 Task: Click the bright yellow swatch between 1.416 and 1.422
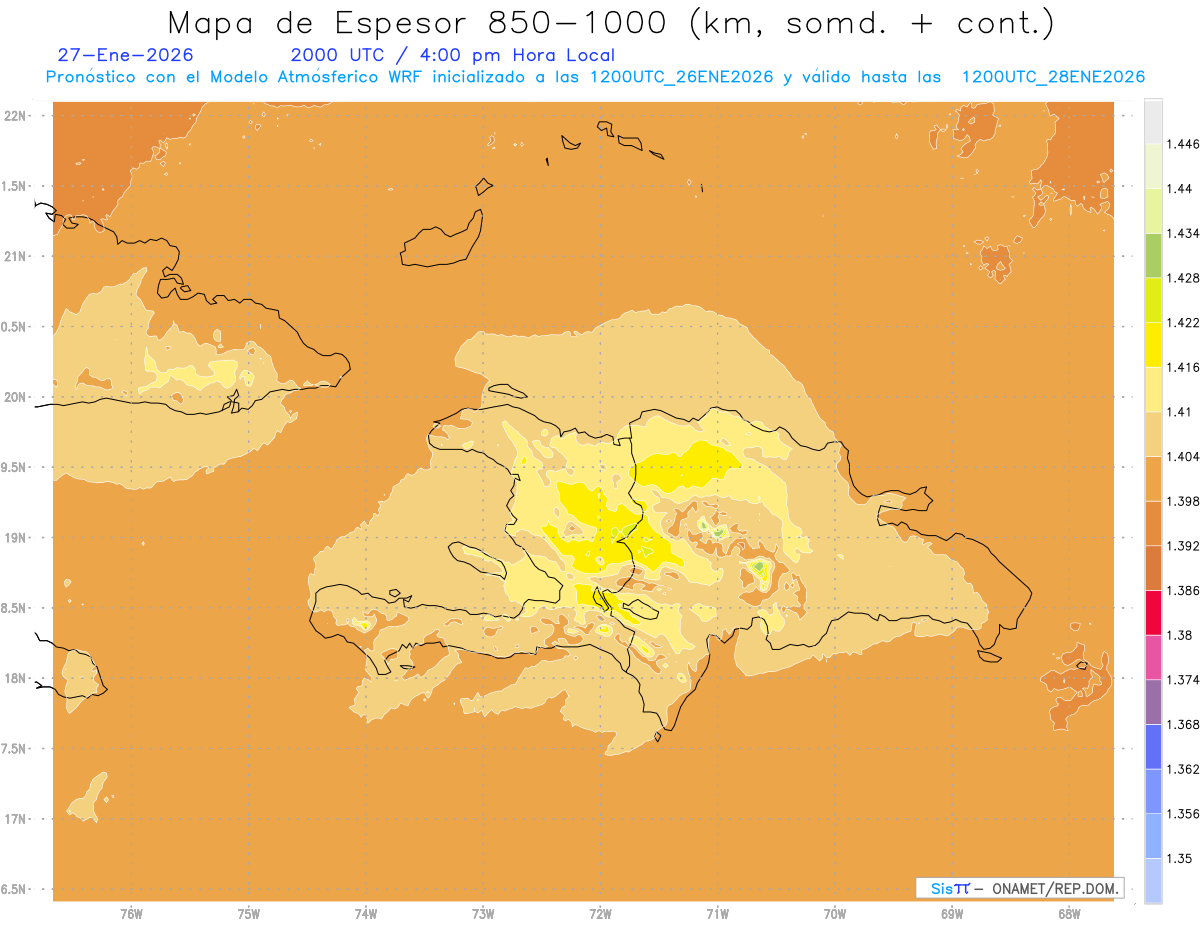tap(1153, 344)
